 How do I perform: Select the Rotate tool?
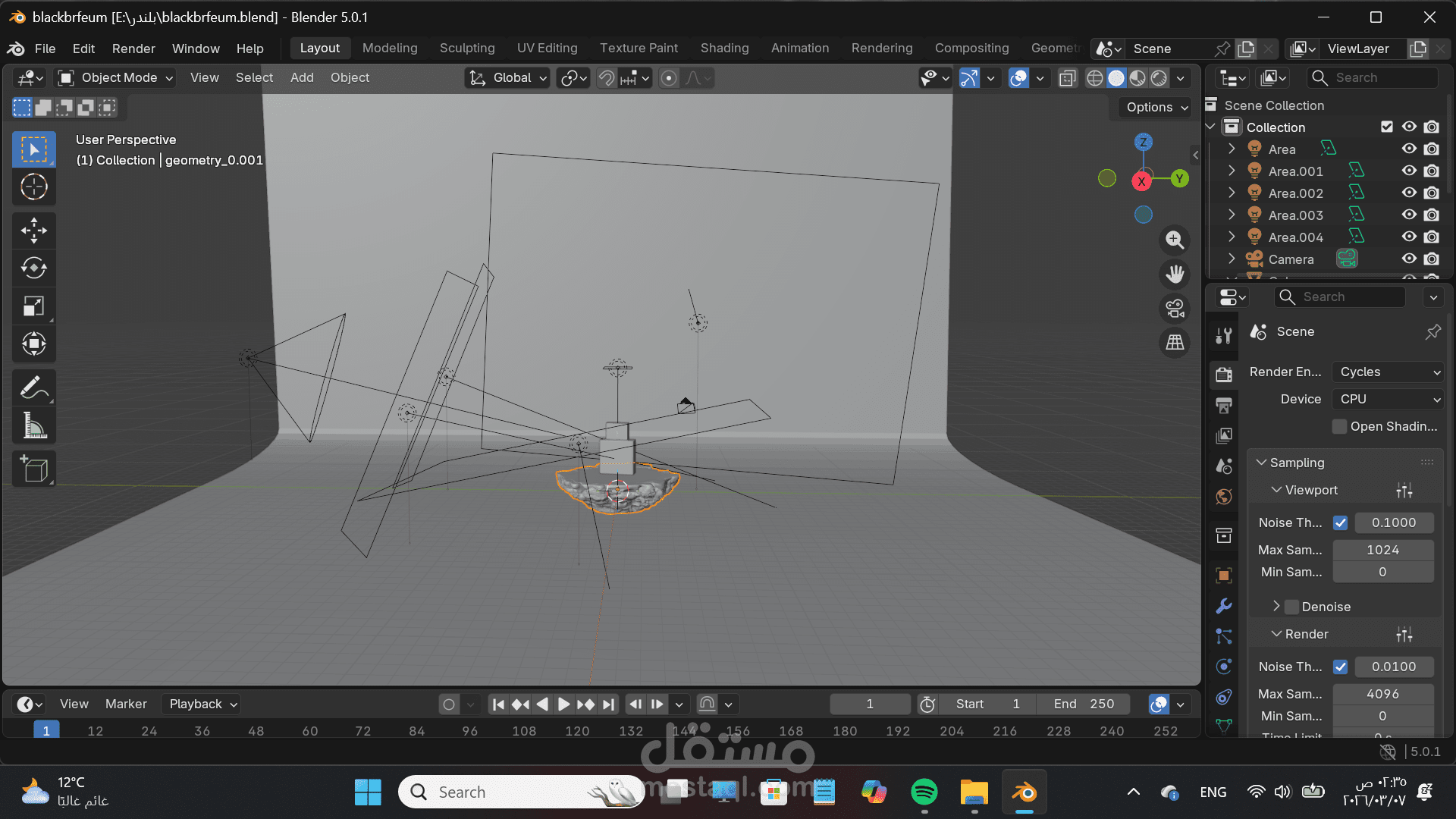click(x=33, y=268)
